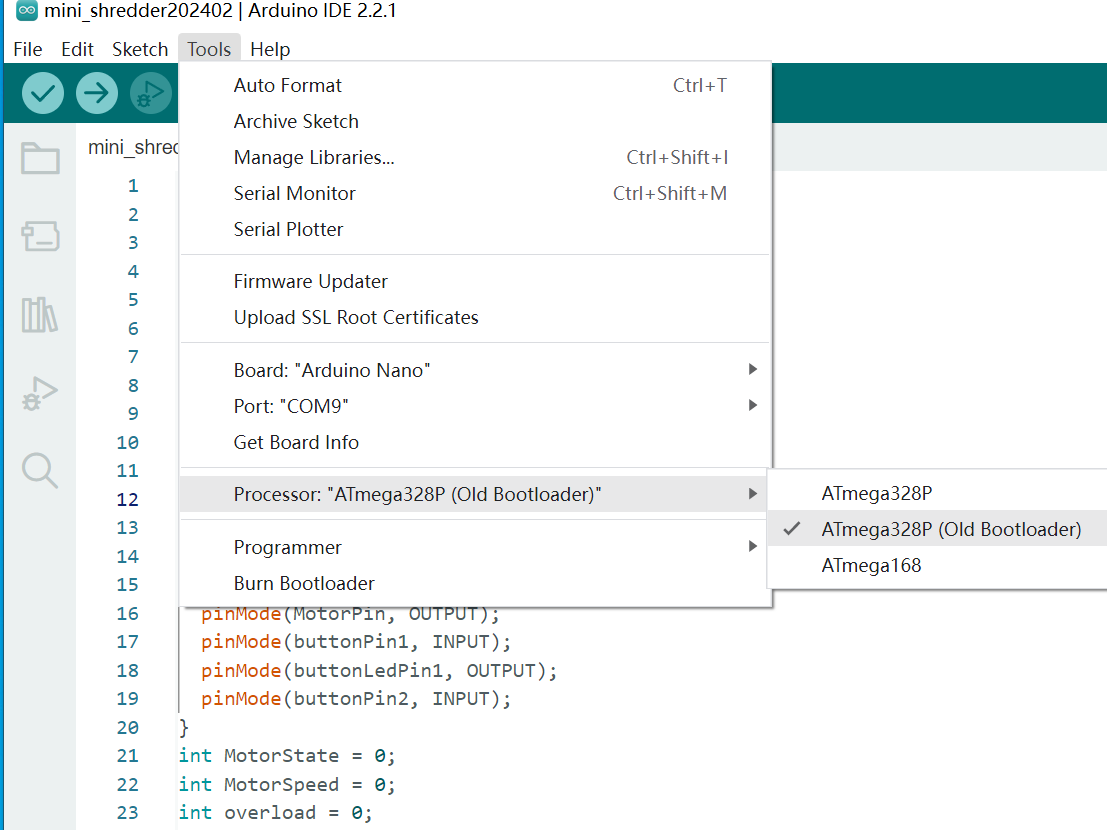Click the Upload arrow toolbar button
The image size is (1107, 830).
pos(96,94)
